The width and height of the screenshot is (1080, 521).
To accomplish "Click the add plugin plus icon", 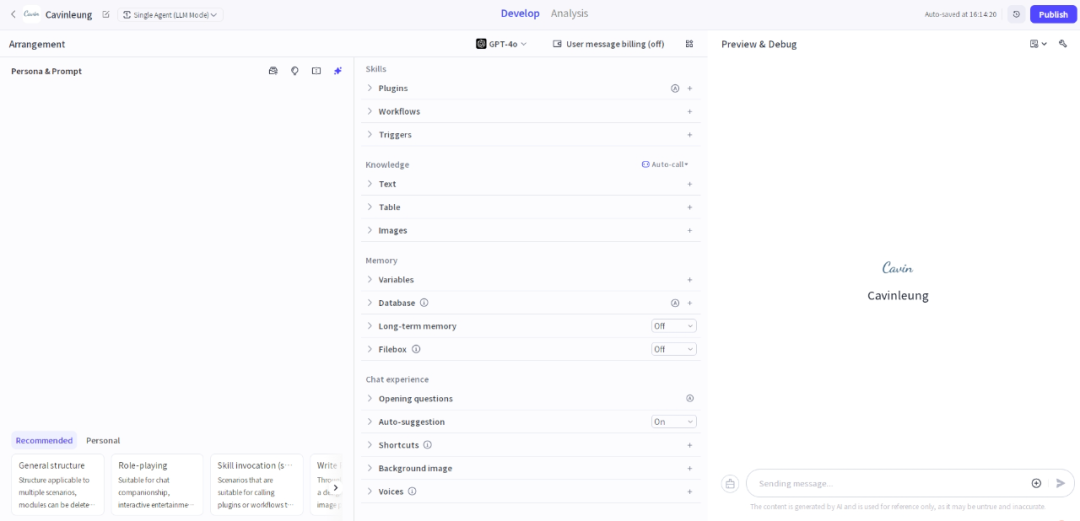I will 690,88.
